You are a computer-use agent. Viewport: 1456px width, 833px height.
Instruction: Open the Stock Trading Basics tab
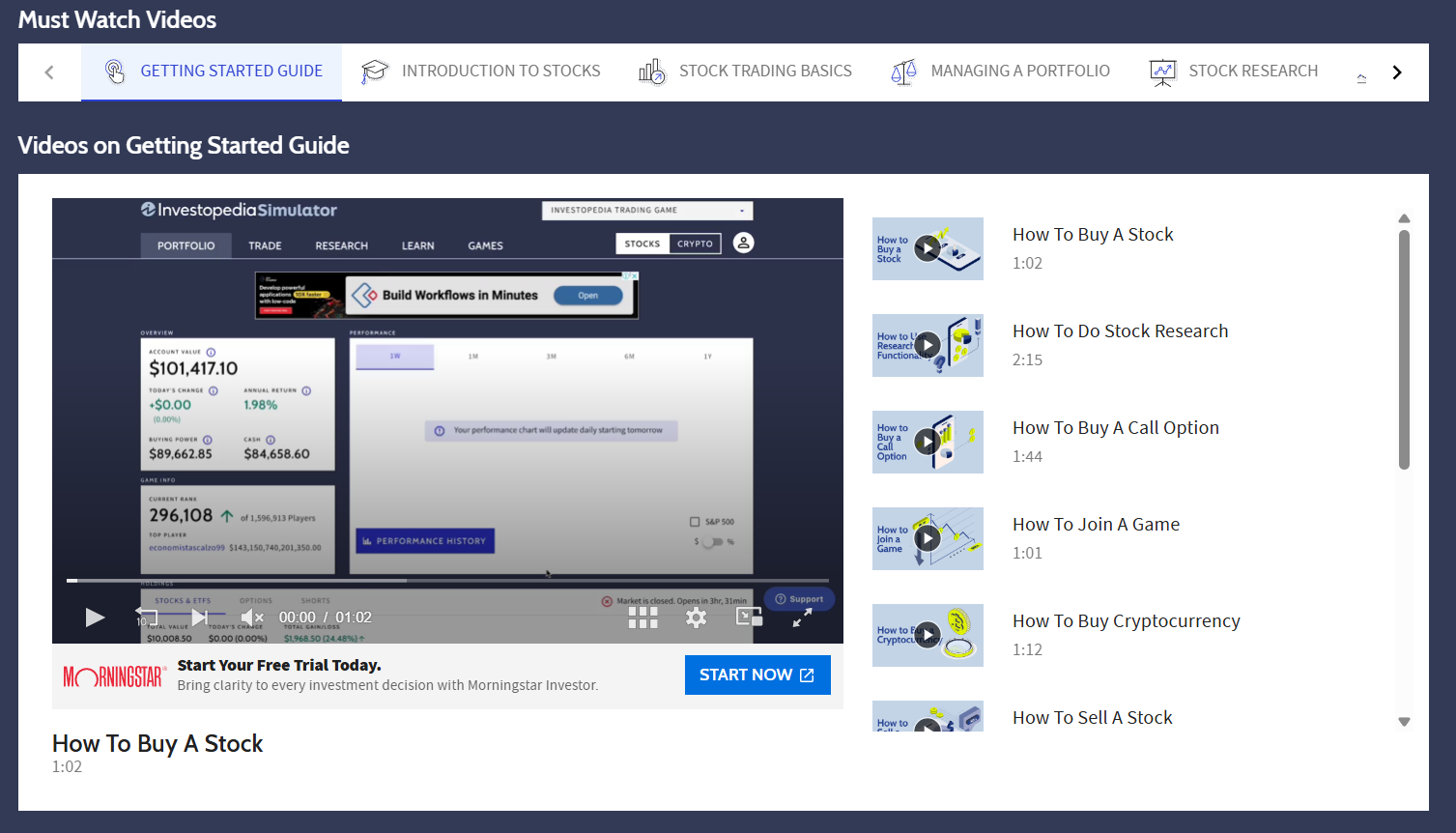(x=745, y=72)
